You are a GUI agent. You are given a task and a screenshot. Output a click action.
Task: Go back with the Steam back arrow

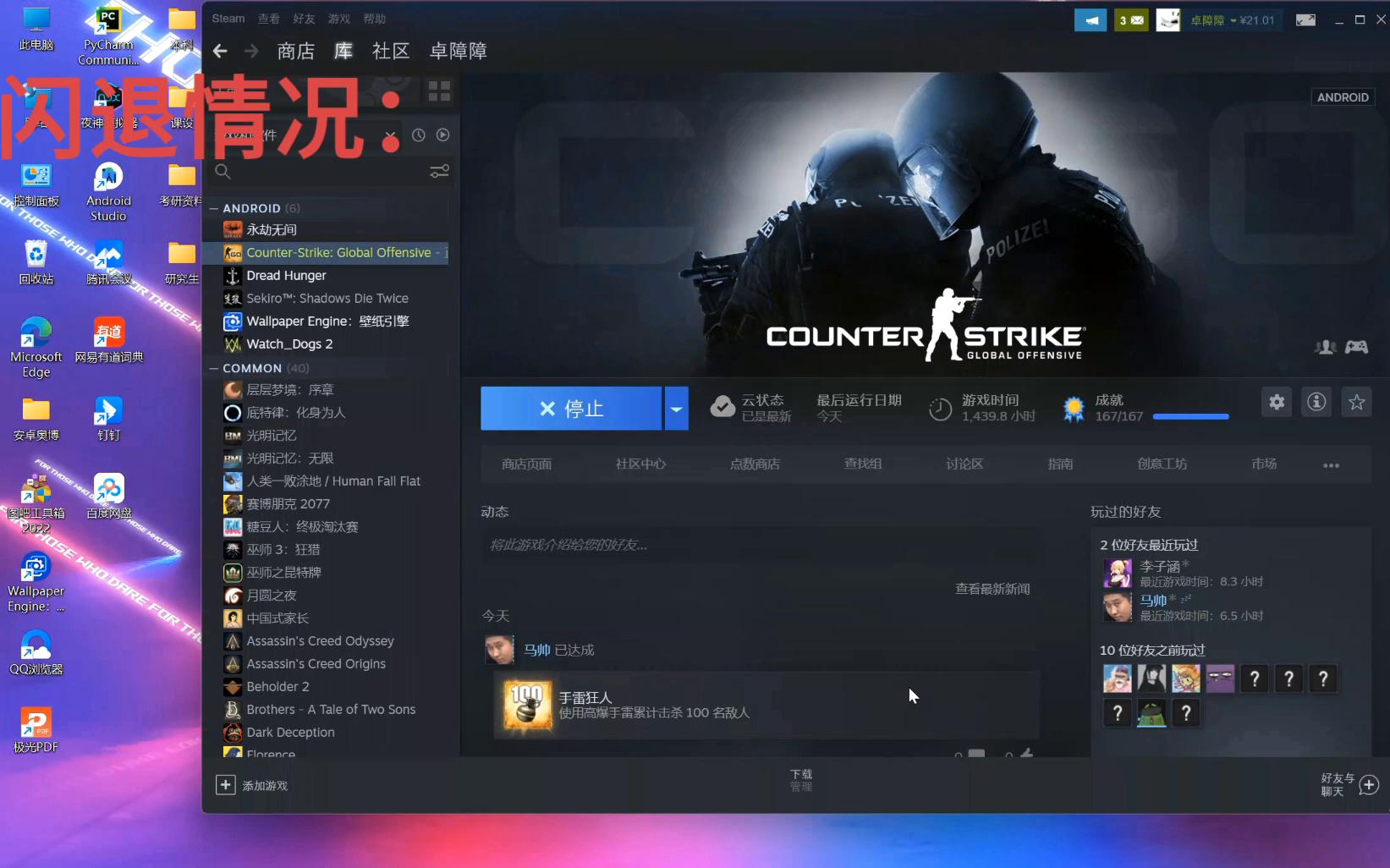tap(220, 51)
